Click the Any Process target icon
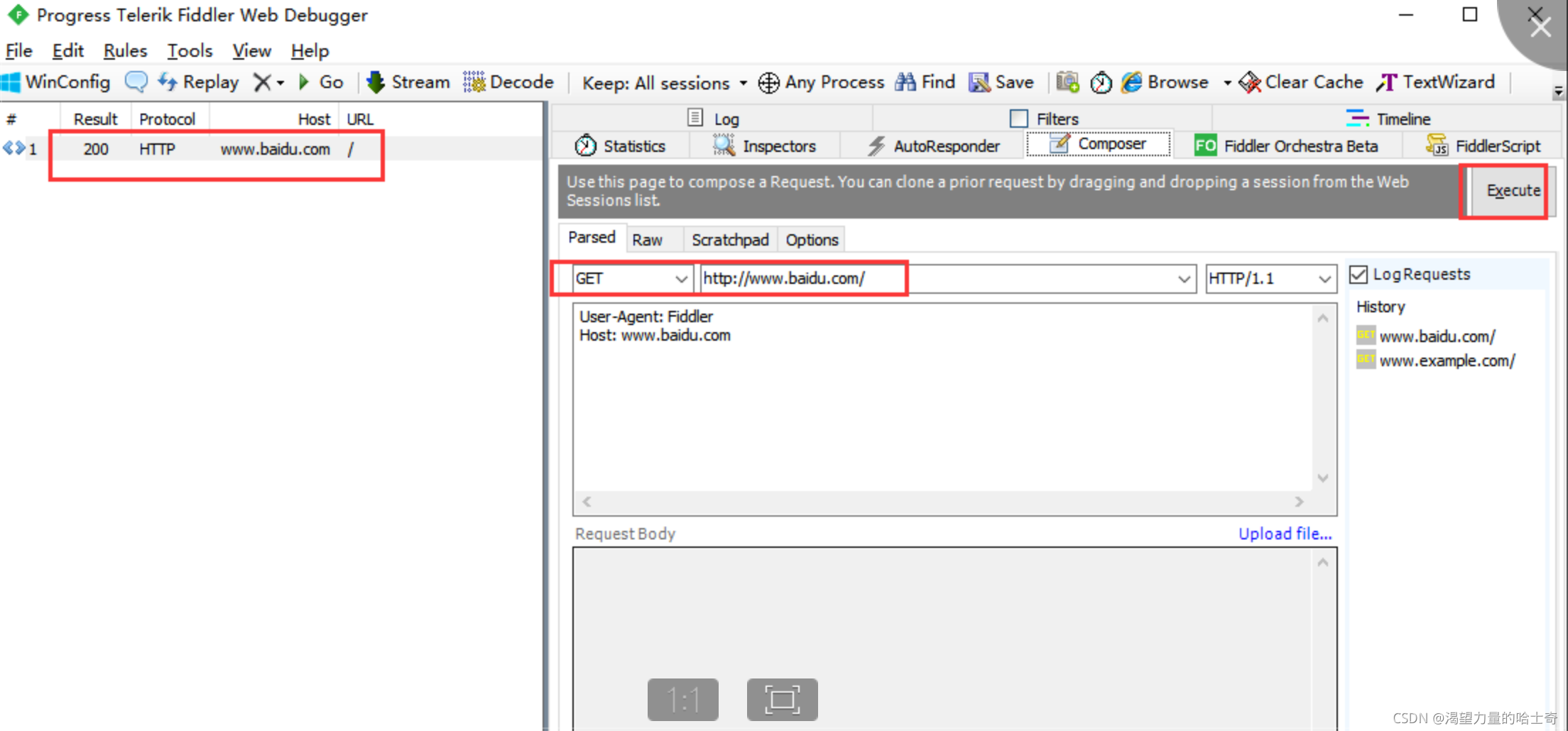Screen dimensions: 1568x731 768,83
